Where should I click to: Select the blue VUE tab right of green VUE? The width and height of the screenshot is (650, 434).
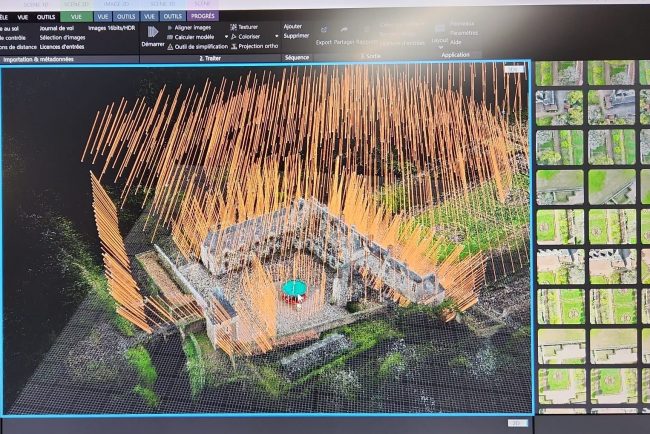pyautogui.click(x=102, y=17)
